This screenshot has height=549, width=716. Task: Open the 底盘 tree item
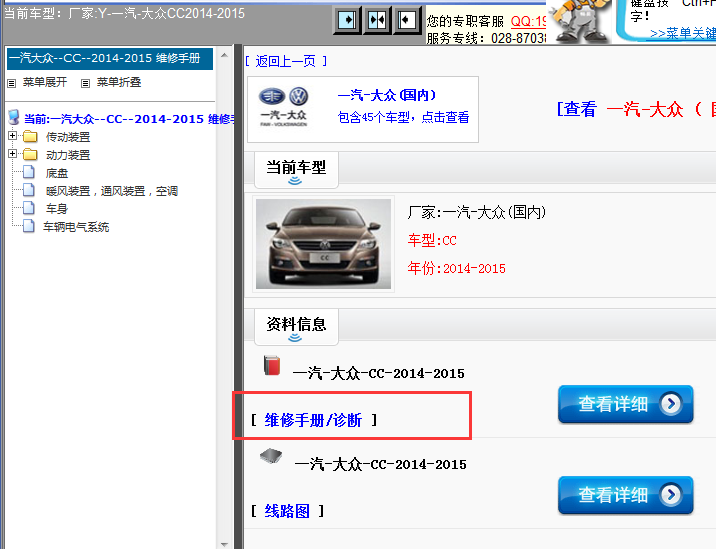57,173
